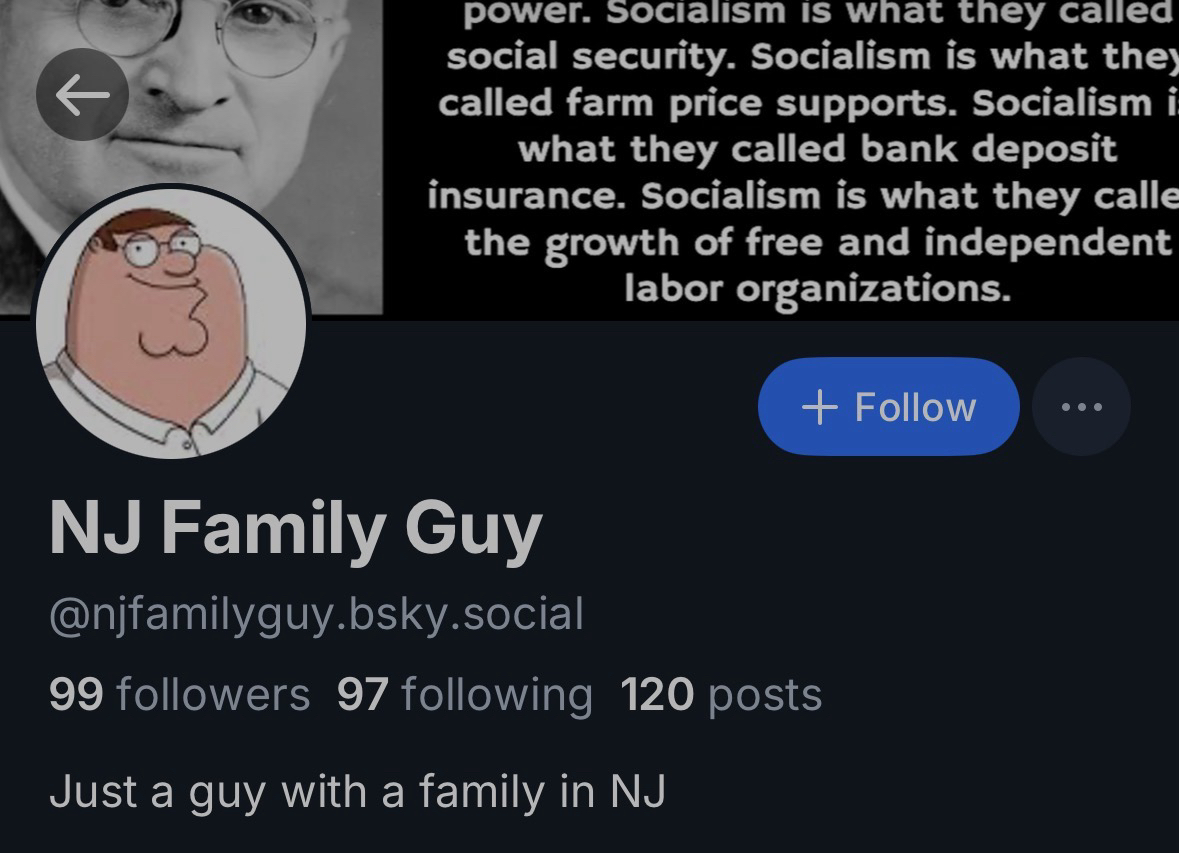1179x853 pixels.
Task: Click the number 120 beside posts
Action: click(x=657, y=694)
